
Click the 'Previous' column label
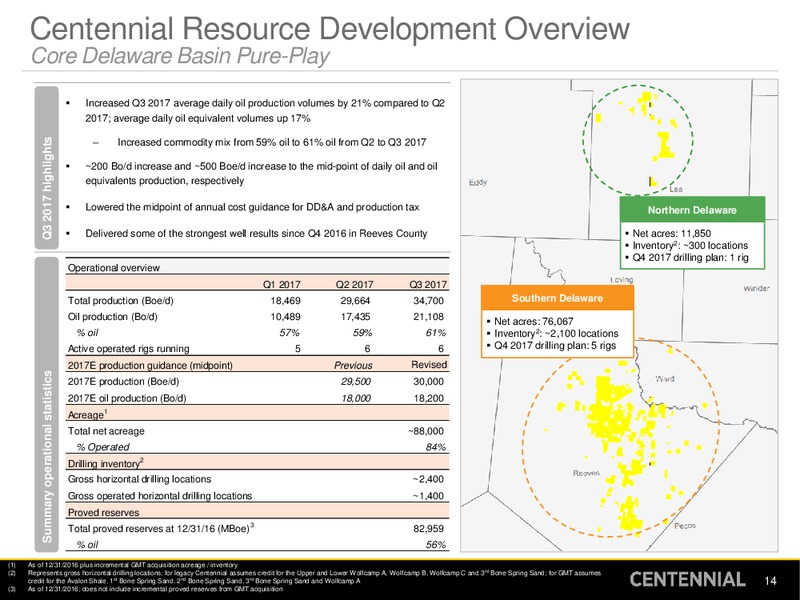point(353,365)
